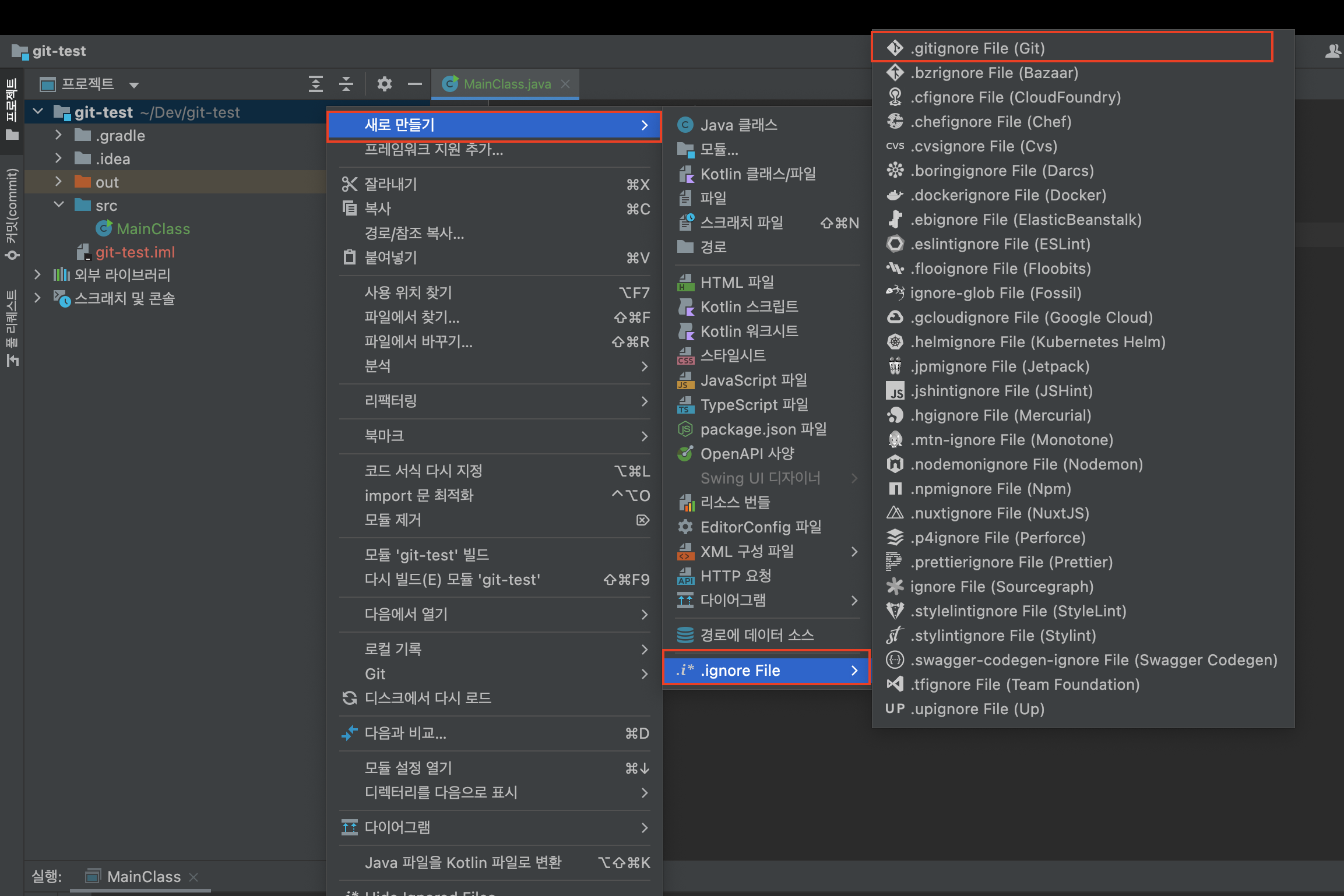
Task: Expand the 외부 라이브러리 node
Action: point(37,274)
